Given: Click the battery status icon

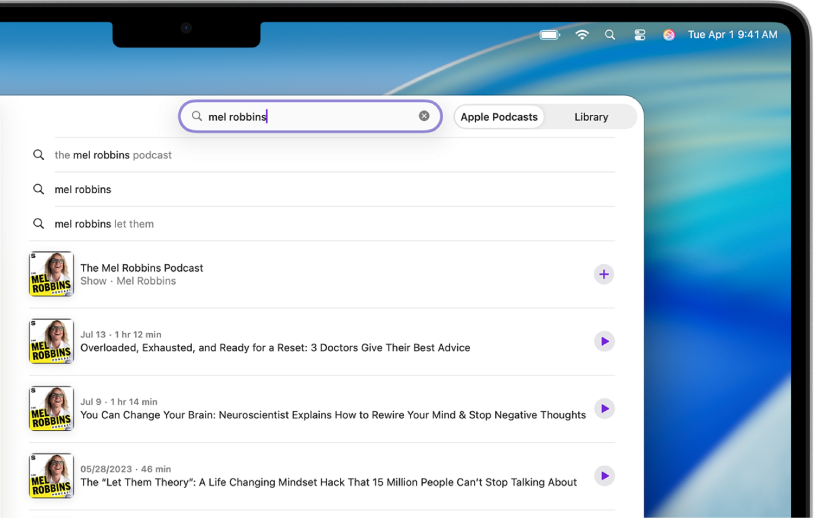Looking at the screenshot, I should pos(549,34).
